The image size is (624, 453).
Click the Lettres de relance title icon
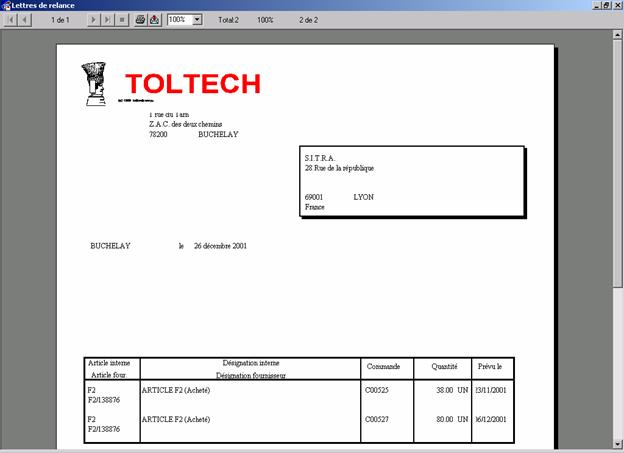(6, 6)
